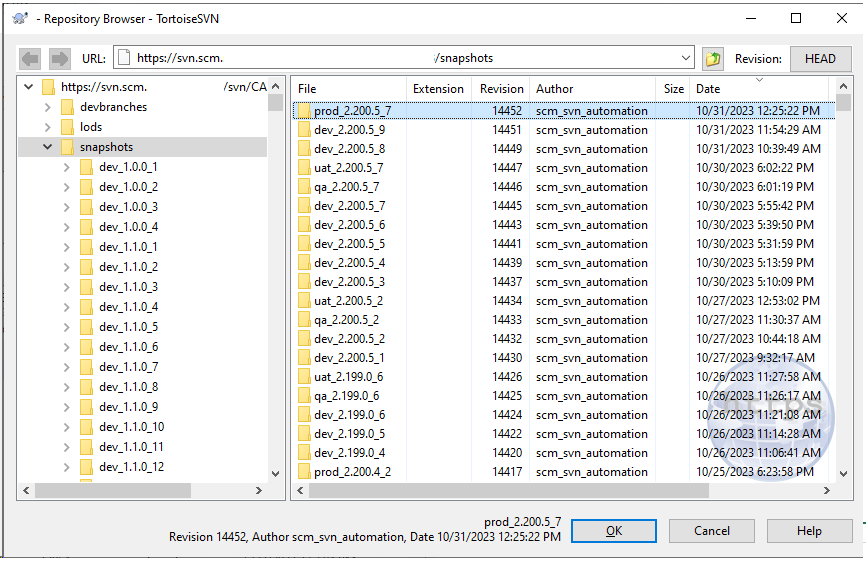Viewport: 866px width, 562px height.
Task: Click inside the URL input field
Action: tap(404, 57)
